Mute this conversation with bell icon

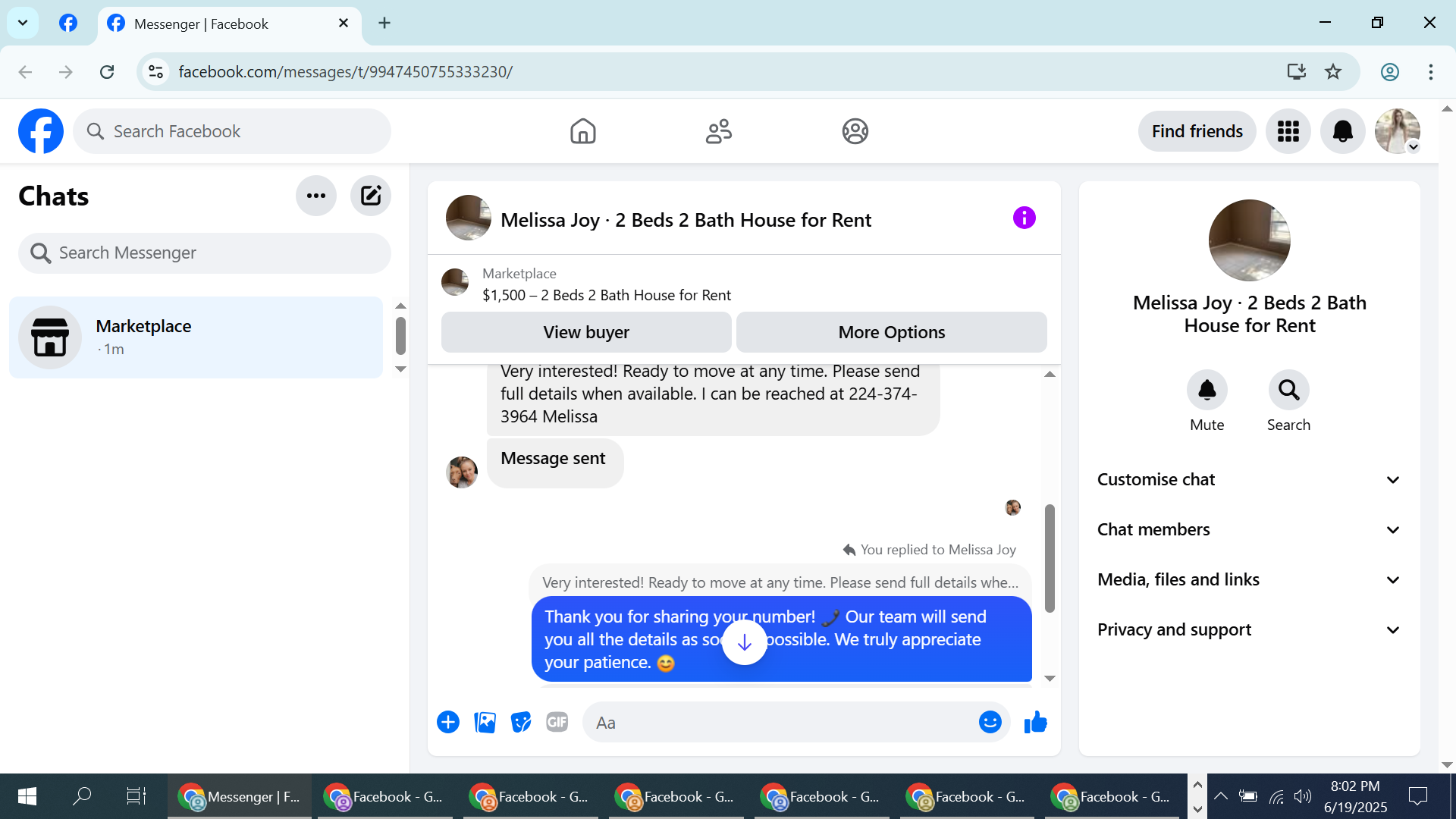coord(1207,390)
